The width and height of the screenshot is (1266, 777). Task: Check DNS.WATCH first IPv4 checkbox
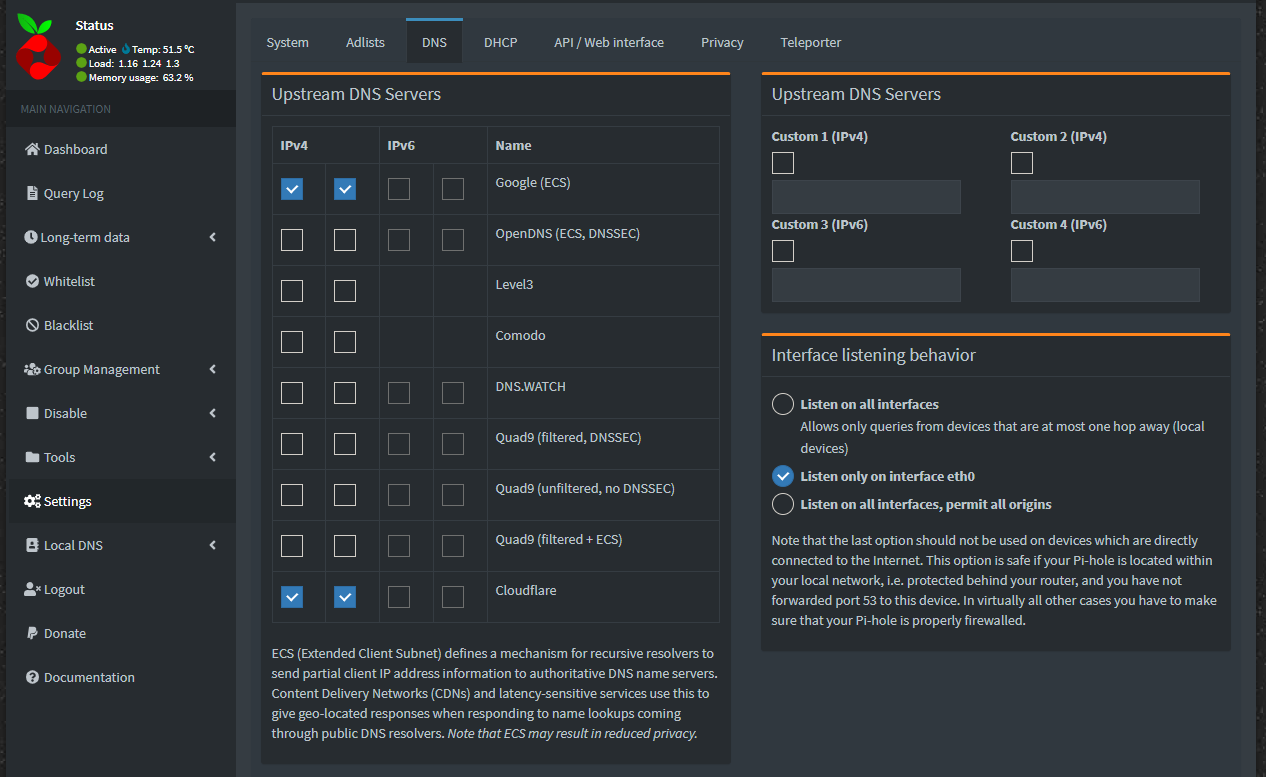[x=292, y=393]
